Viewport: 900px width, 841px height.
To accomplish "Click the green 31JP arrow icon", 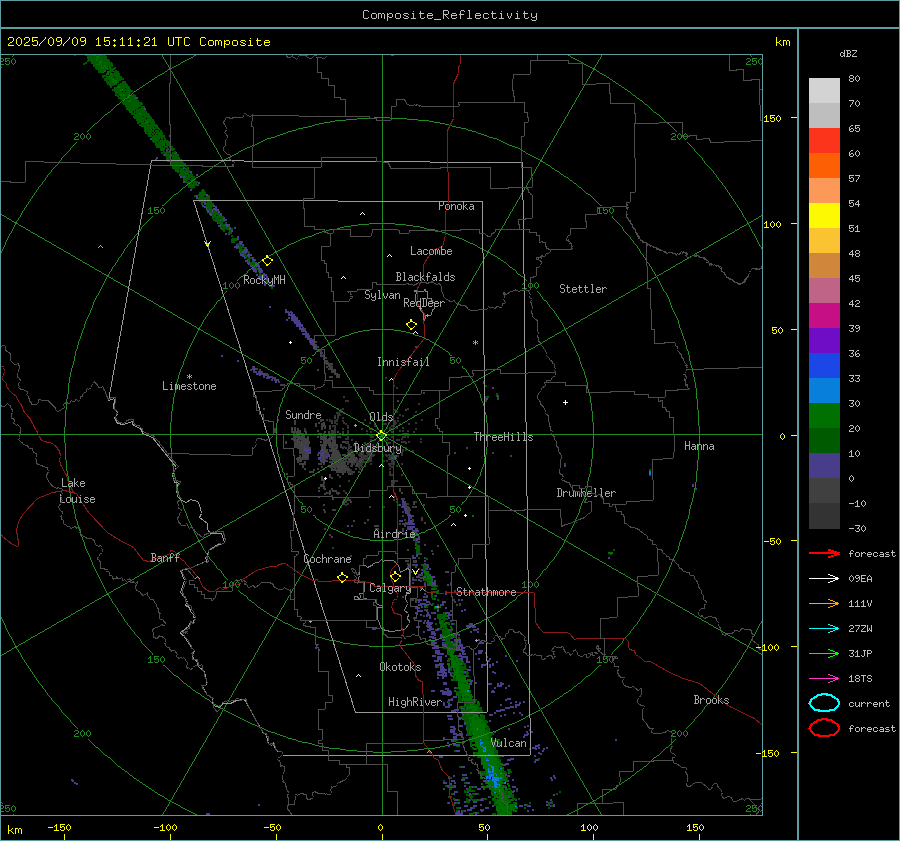I will [x=824, y=653].
